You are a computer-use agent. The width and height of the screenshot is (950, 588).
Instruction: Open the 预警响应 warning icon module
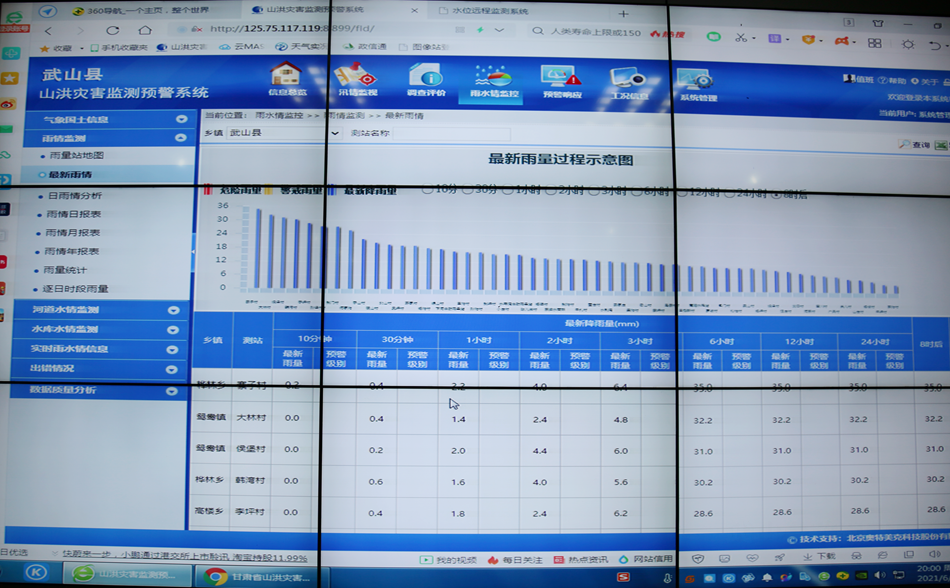[562, 82]
